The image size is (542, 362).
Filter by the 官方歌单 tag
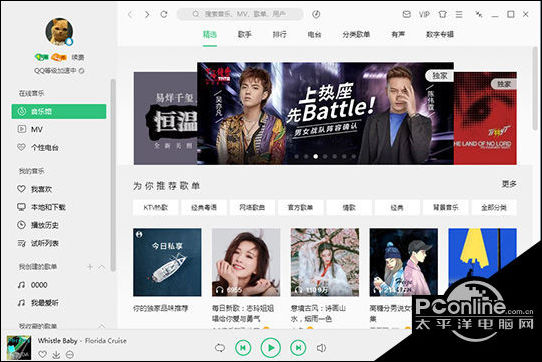point(301,207)
